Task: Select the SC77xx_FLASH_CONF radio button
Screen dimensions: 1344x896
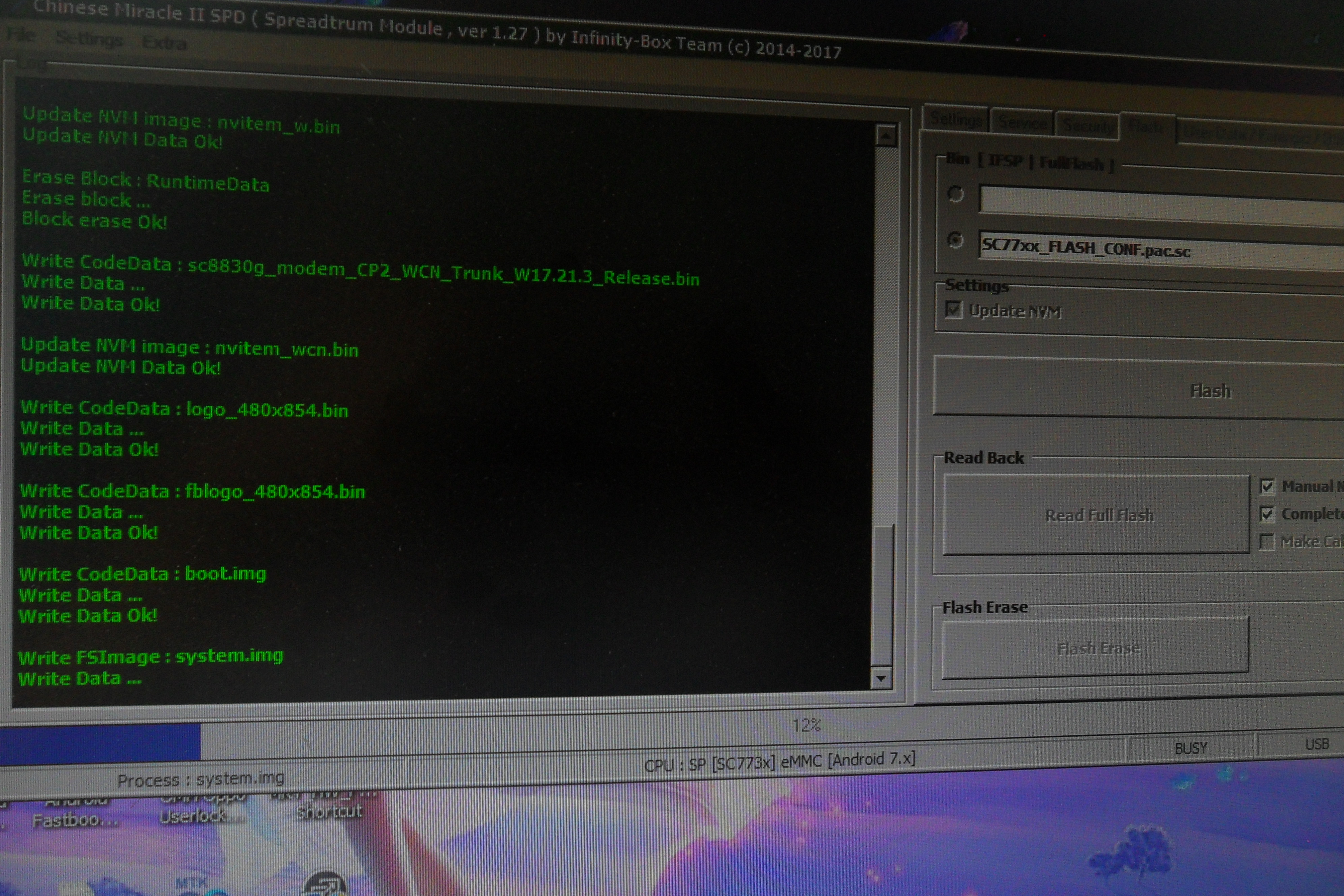Action: click(955, 240)
